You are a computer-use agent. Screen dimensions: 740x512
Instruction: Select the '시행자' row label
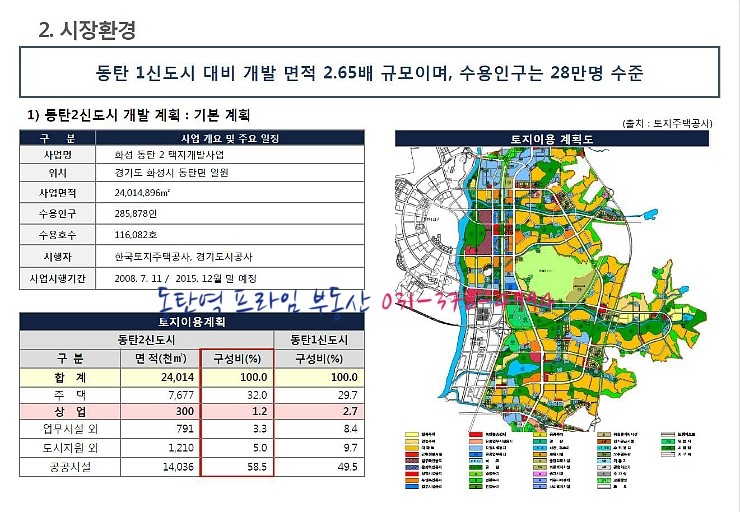pyautogui.click(x=58, y=257)
